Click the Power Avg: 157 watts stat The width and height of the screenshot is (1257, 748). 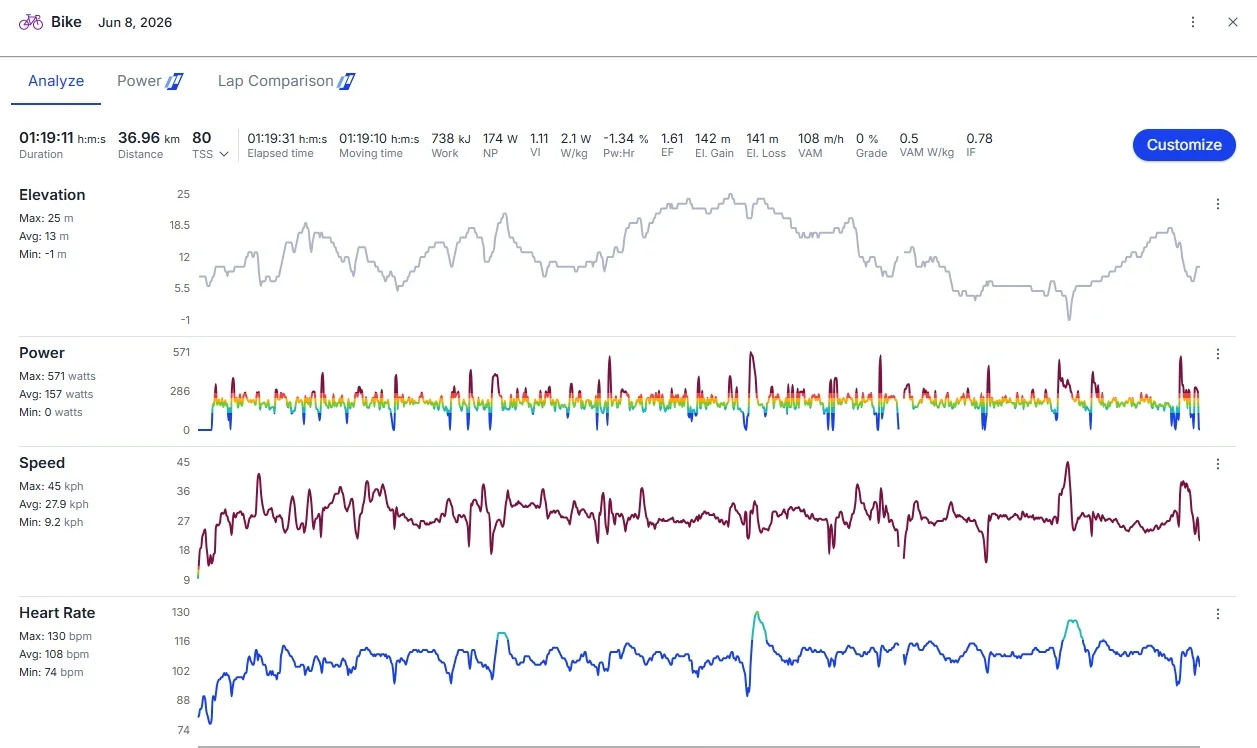coord(56,394)
